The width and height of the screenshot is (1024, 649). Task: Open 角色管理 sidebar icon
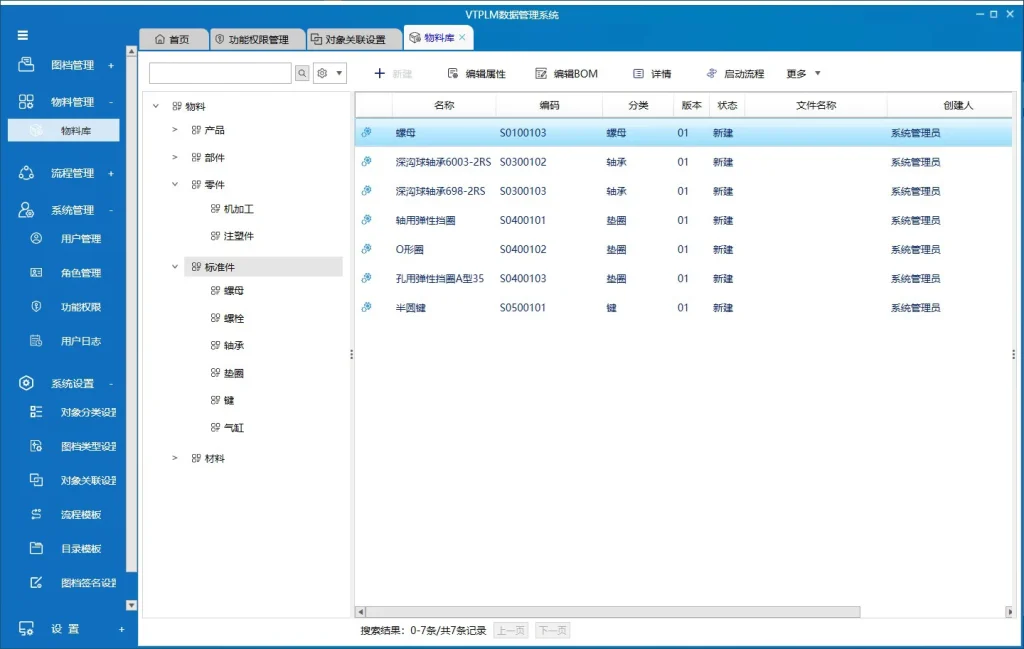coord(36,272)
